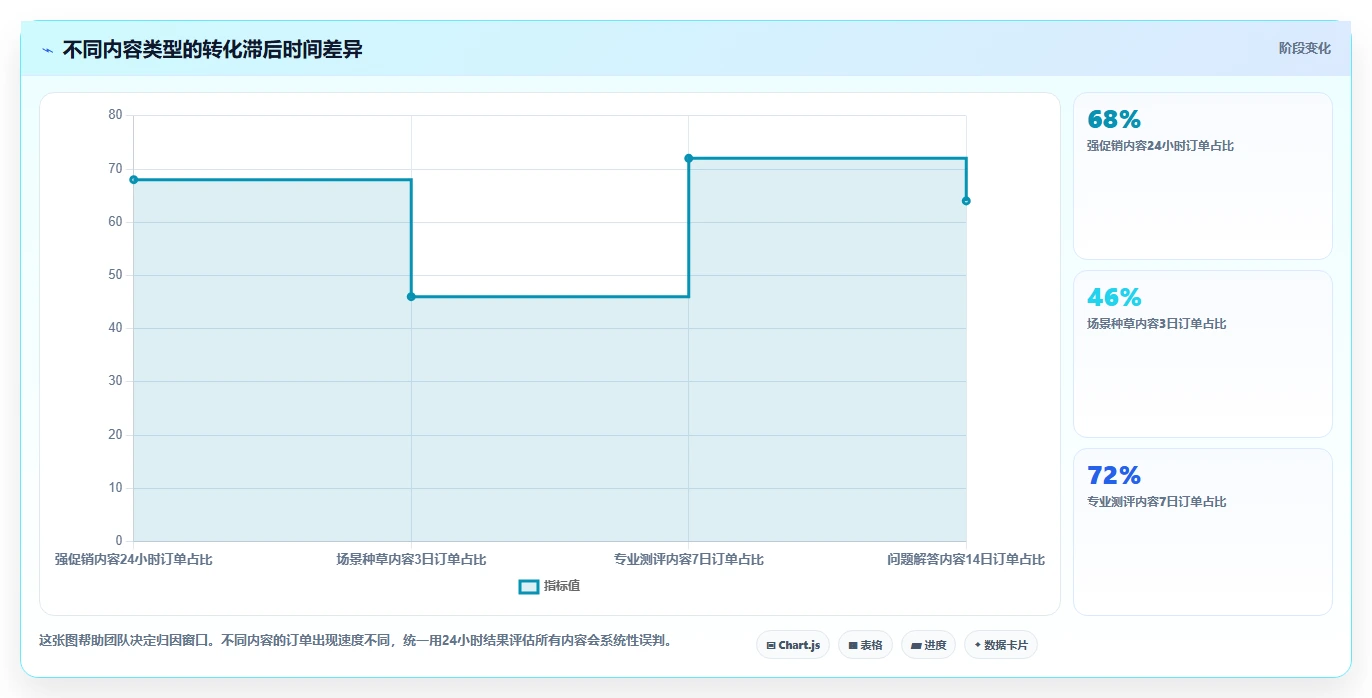
Task: Click the footer note starting 这张图帮助团队决定归因窗口
Action: (355, 640)
